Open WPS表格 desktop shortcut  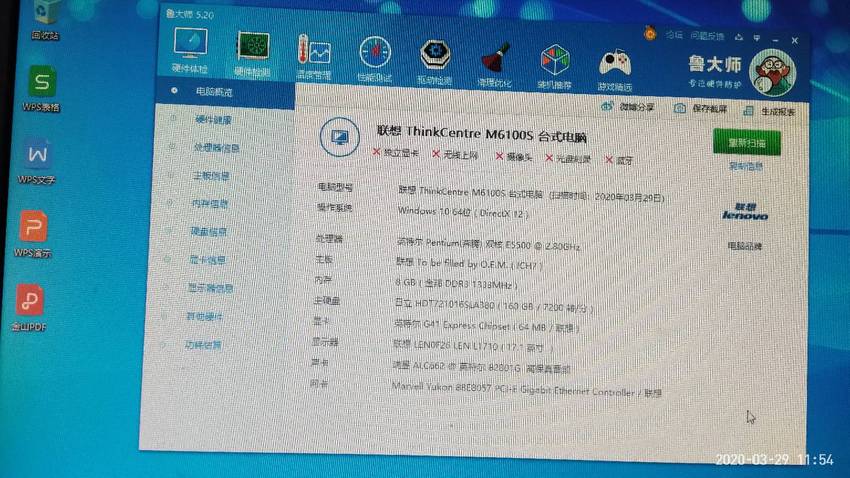42,89
